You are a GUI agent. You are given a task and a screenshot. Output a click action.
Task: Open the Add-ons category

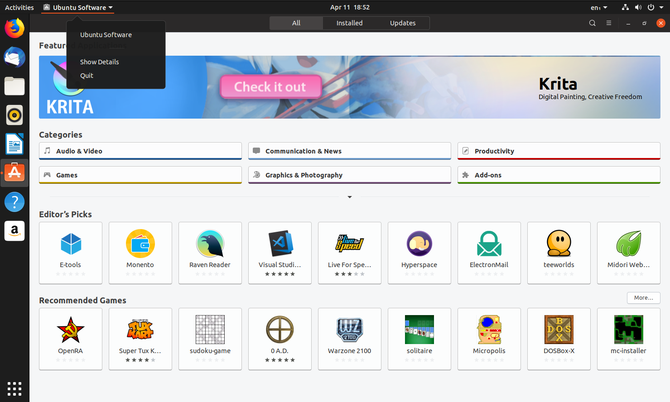[559, 175]
